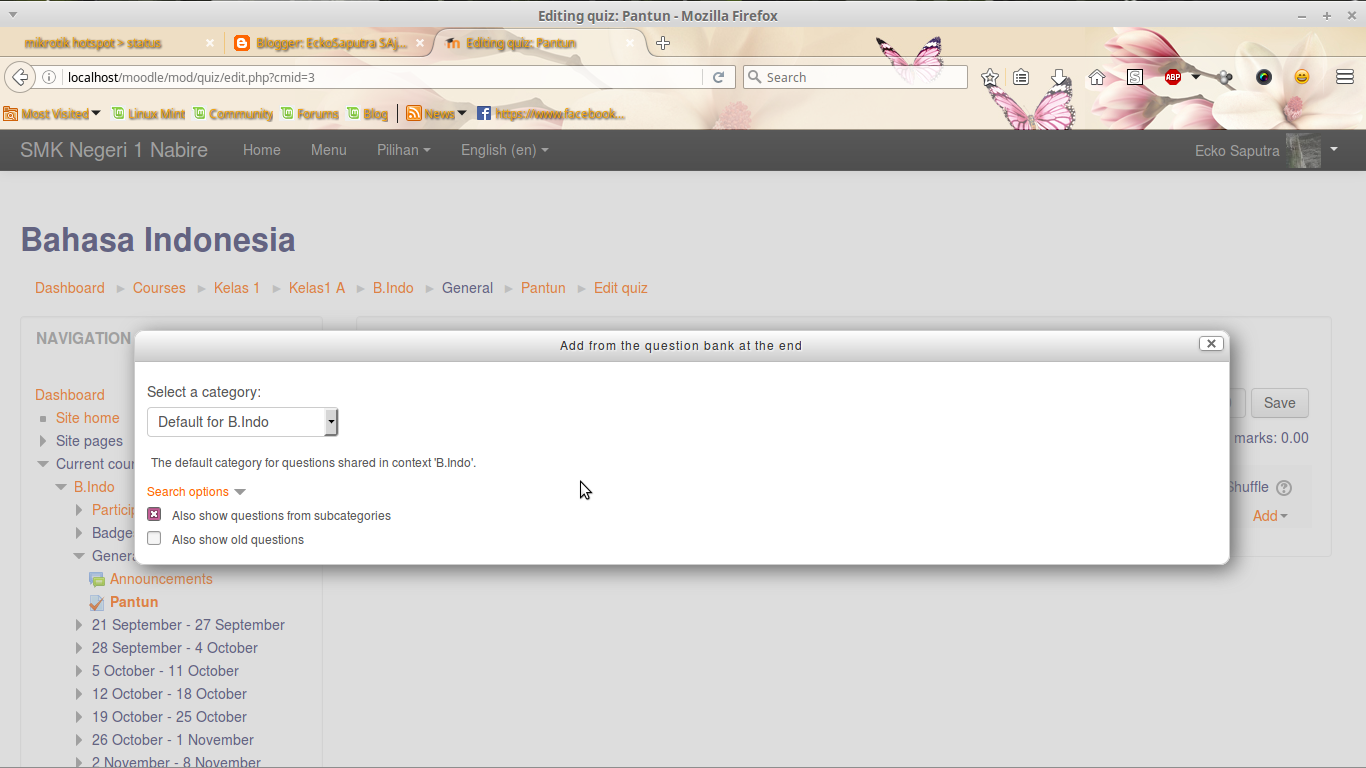Image resolution: width=1366 pixels, height=768 pixels.
Task: Open Pantun quiz in navigation tree
Action: 134,602
